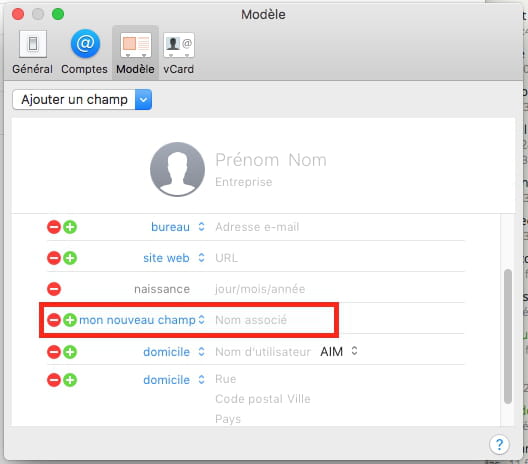Open the Ajouter un champ dropdown
This screenshot has height=464, width=528.
pos(82,100)
